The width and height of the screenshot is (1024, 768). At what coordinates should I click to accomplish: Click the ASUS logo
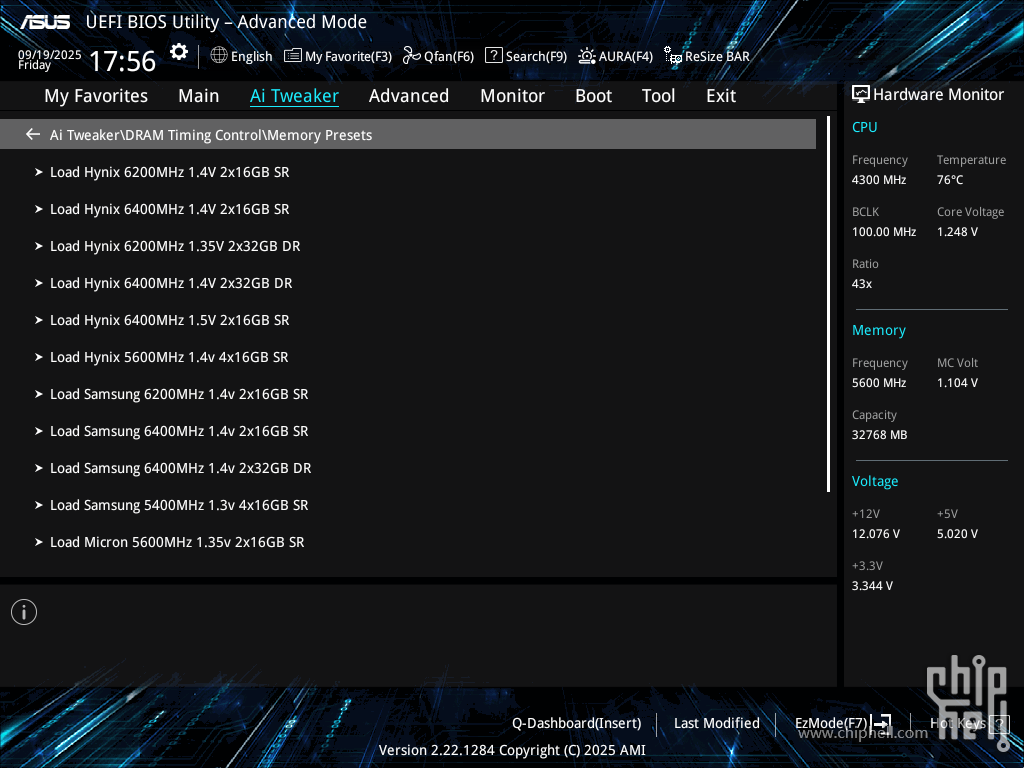click(x=44, y=22)
